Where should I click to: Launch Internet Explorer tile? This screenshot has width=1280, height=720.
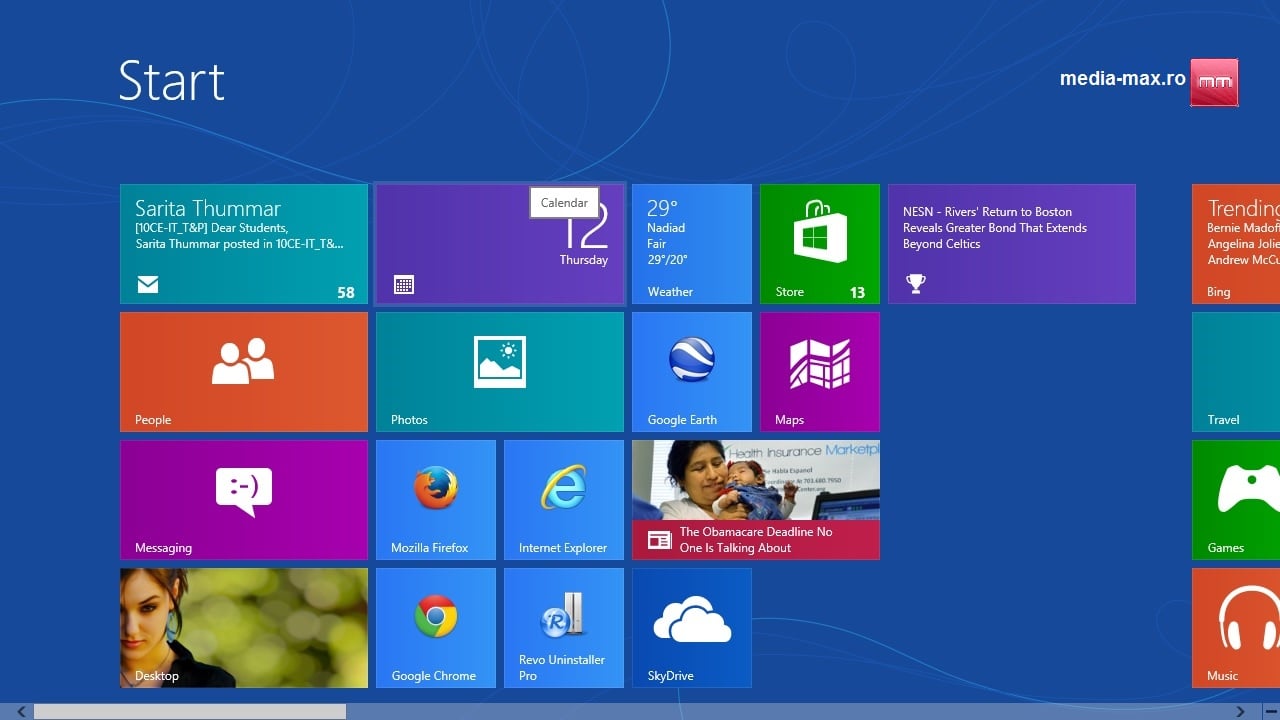[x=564, y=500]
